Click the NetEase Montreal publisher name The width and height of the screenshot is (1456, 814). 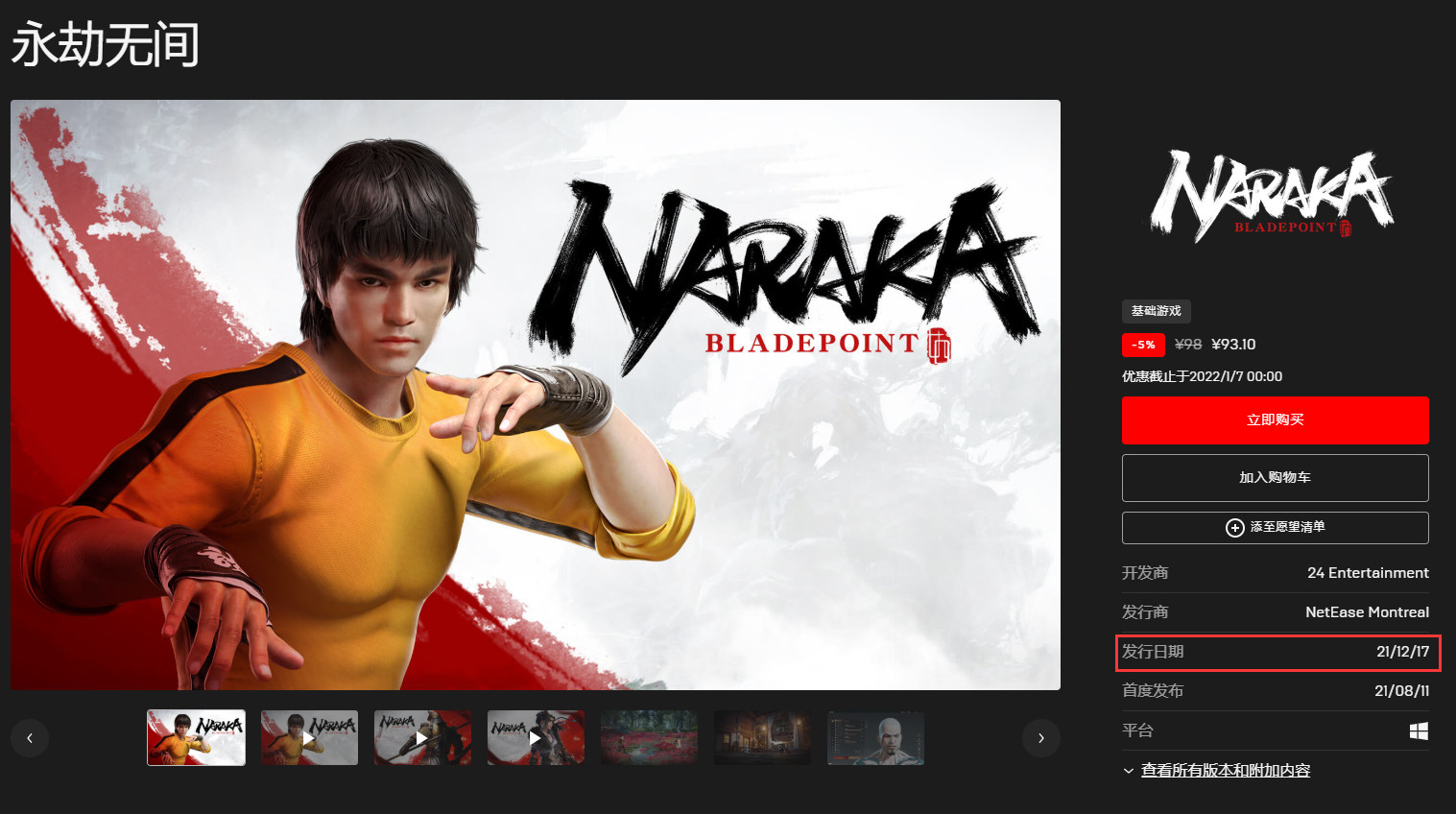coord(1367,612)
